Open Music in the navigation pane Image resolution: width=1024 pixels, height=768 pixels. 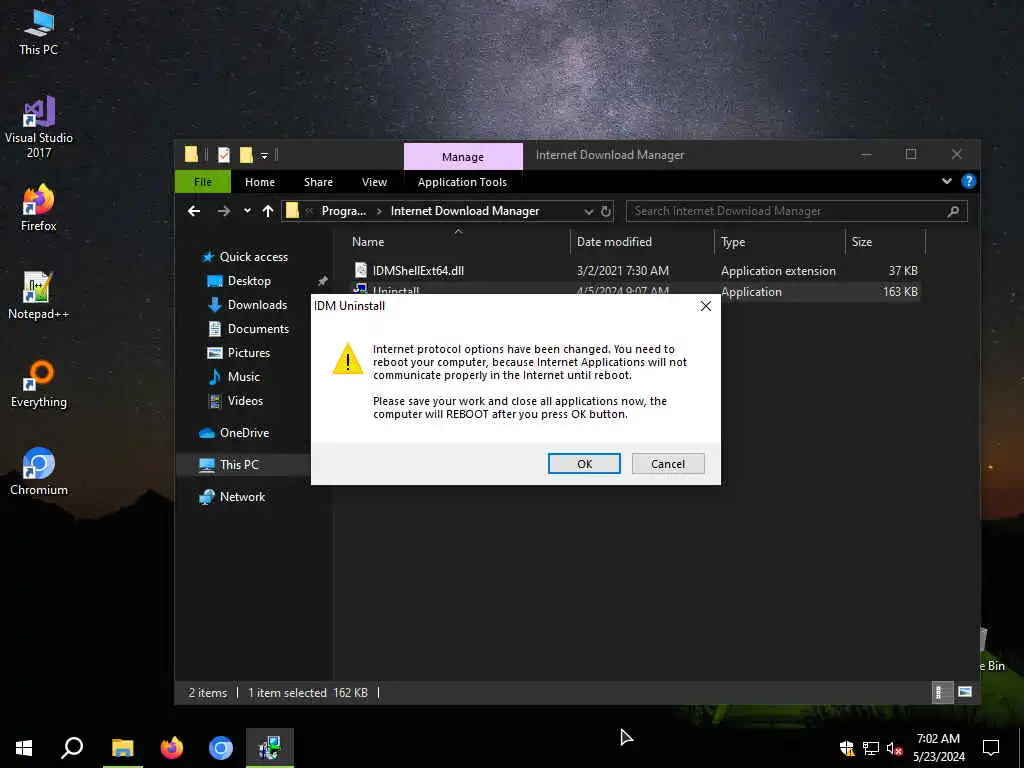pos(243,377)
